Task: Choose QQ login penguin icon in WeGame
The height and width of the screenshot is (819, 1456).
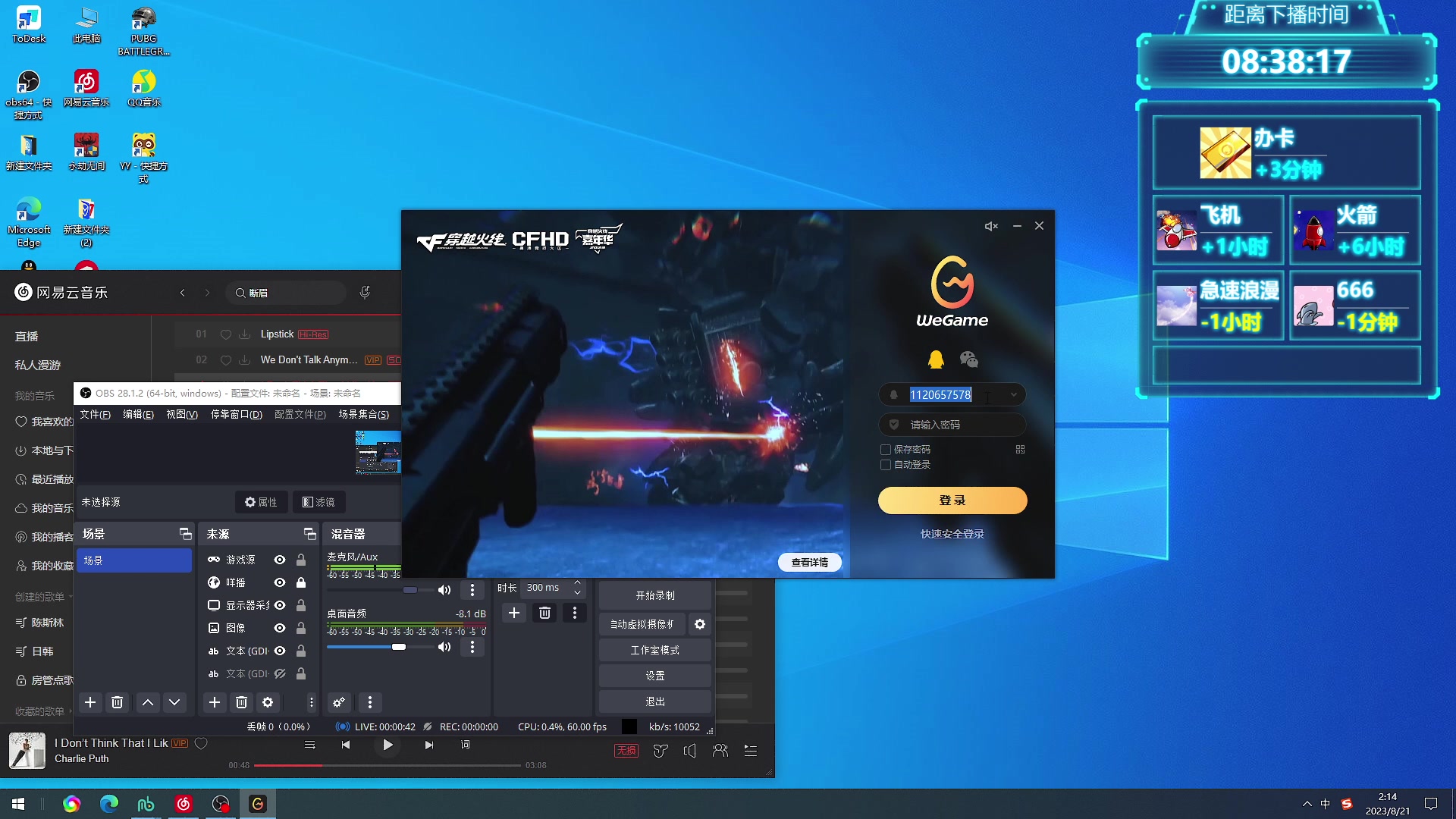Action: (x=936, y=359)
